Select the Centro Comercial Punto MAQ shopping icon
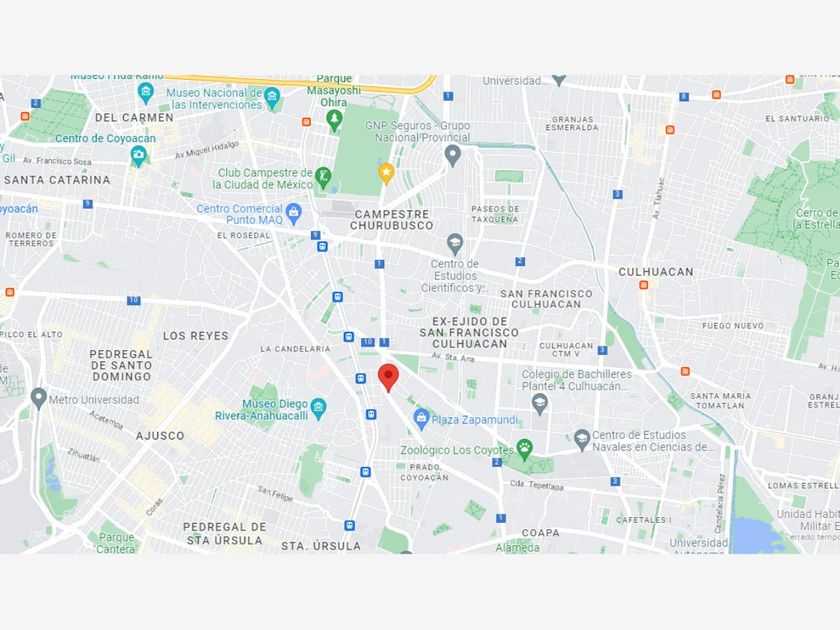This screenshot has height=630, width=840. point(294,214)
